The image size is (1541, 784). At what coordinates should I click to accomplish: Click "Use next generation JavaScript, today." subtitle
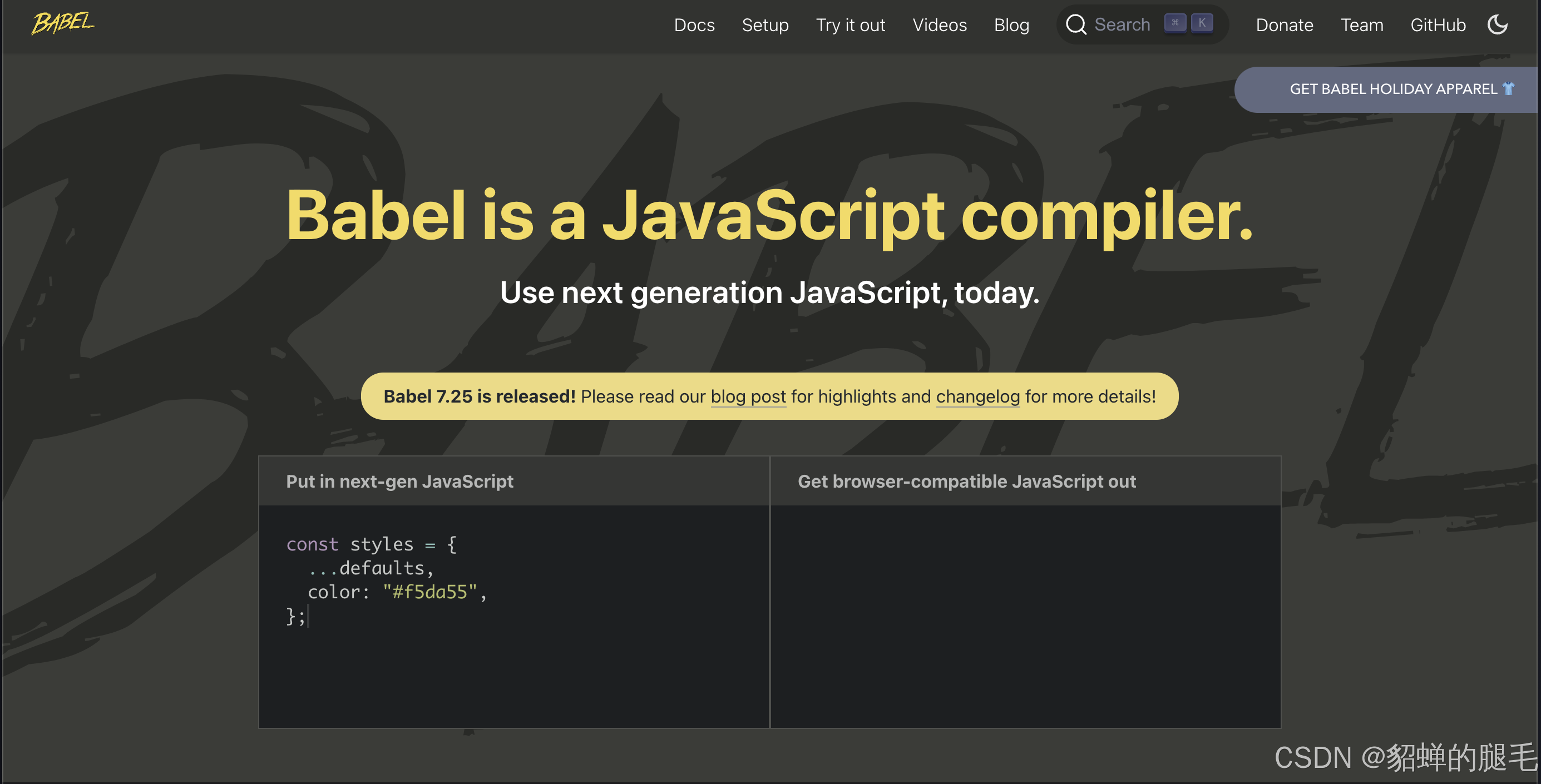tap(769, 292)
